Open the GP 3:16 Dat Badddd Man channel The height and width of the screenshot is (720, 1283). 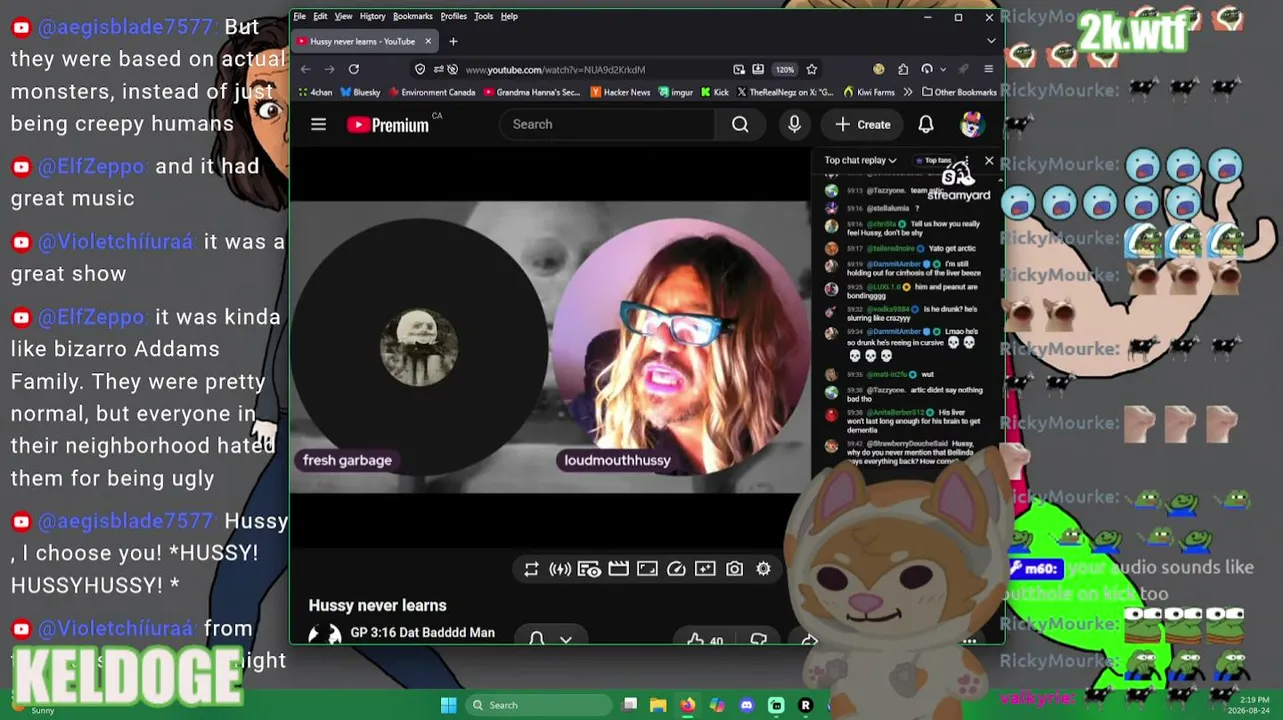[x=422, y=632]
